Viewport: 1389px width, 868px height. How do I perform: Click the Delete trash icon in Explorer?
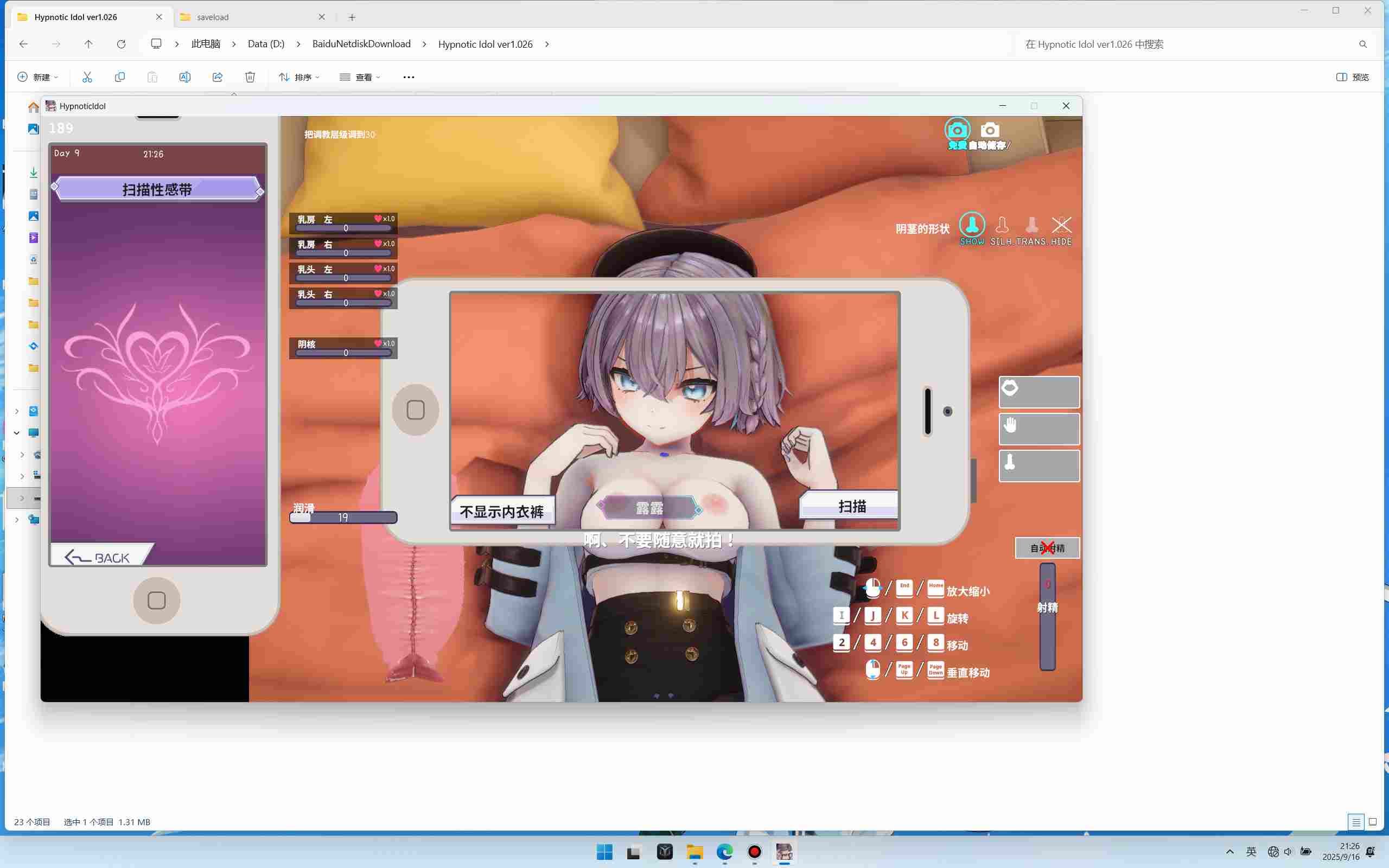[x=250, y=77]
